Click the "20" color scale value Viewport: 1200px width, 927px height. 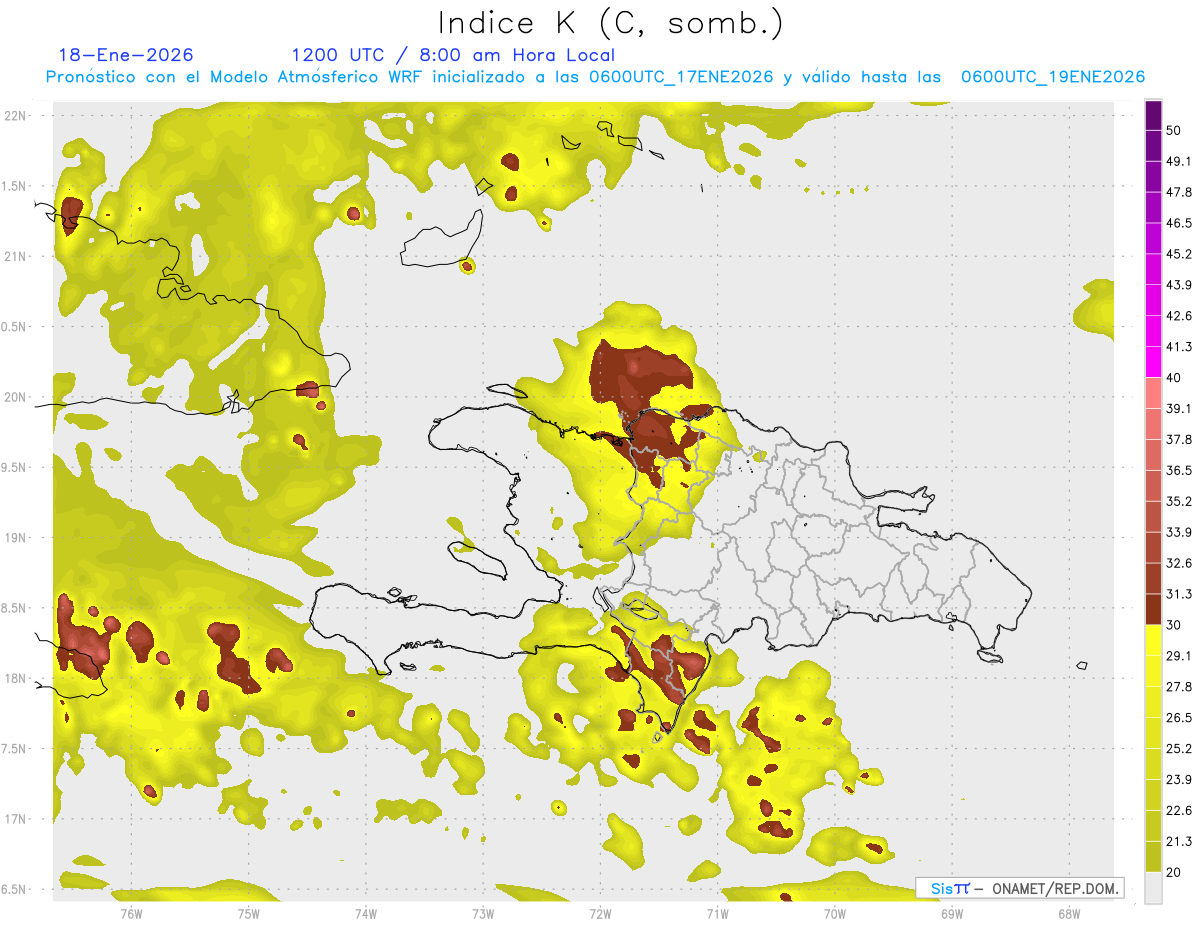tap(1174, 873)
